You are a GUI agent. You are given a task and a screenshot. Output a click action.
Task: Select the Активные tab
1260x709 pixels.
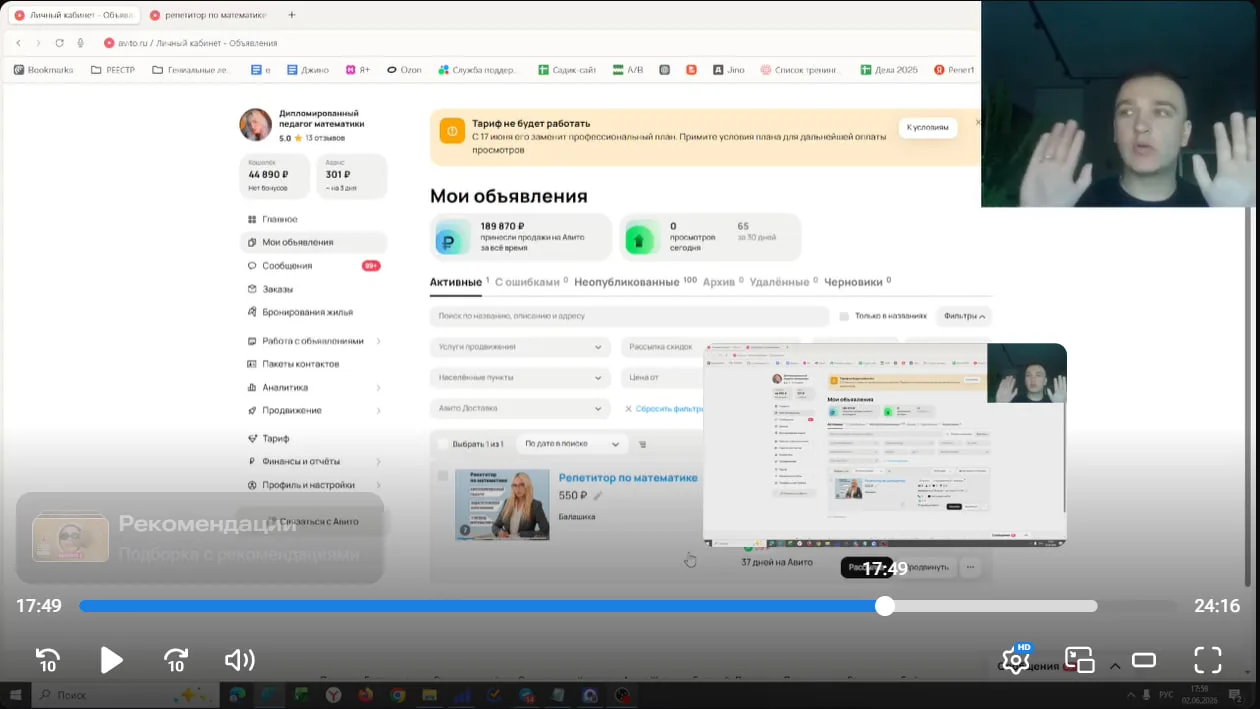(456, 282)
